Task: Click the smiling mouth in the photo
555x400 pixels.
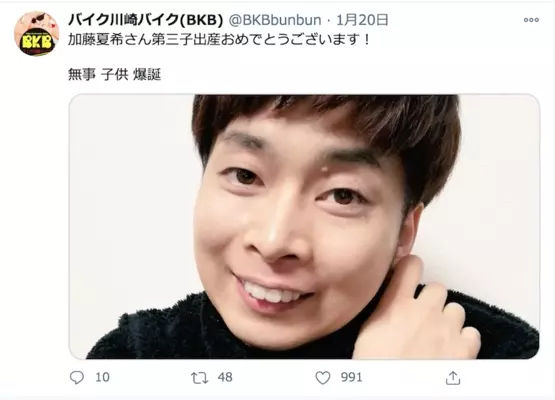Action: point(271,292)
